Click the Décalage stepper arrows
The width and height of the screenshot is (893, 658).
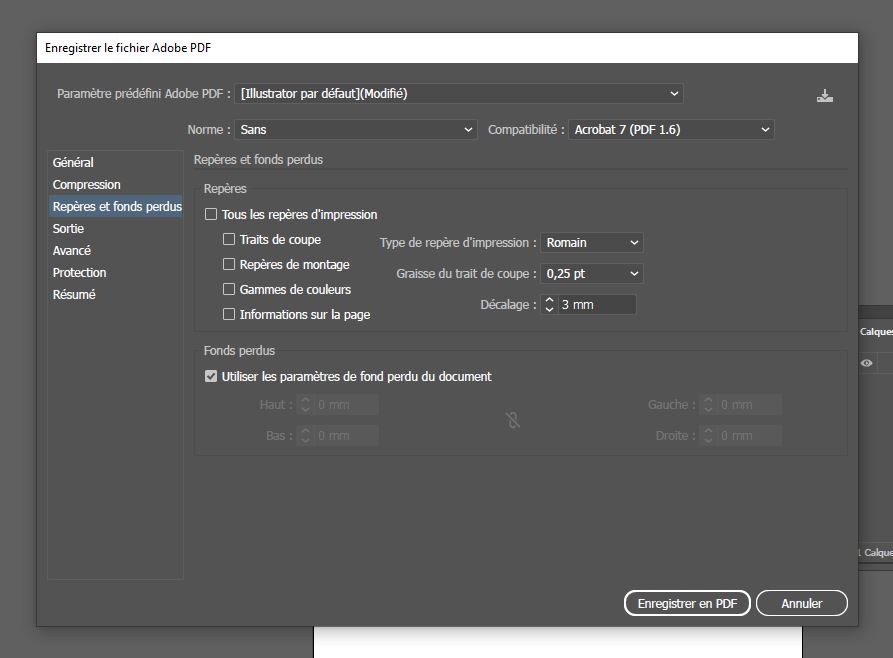pos(549,304)
